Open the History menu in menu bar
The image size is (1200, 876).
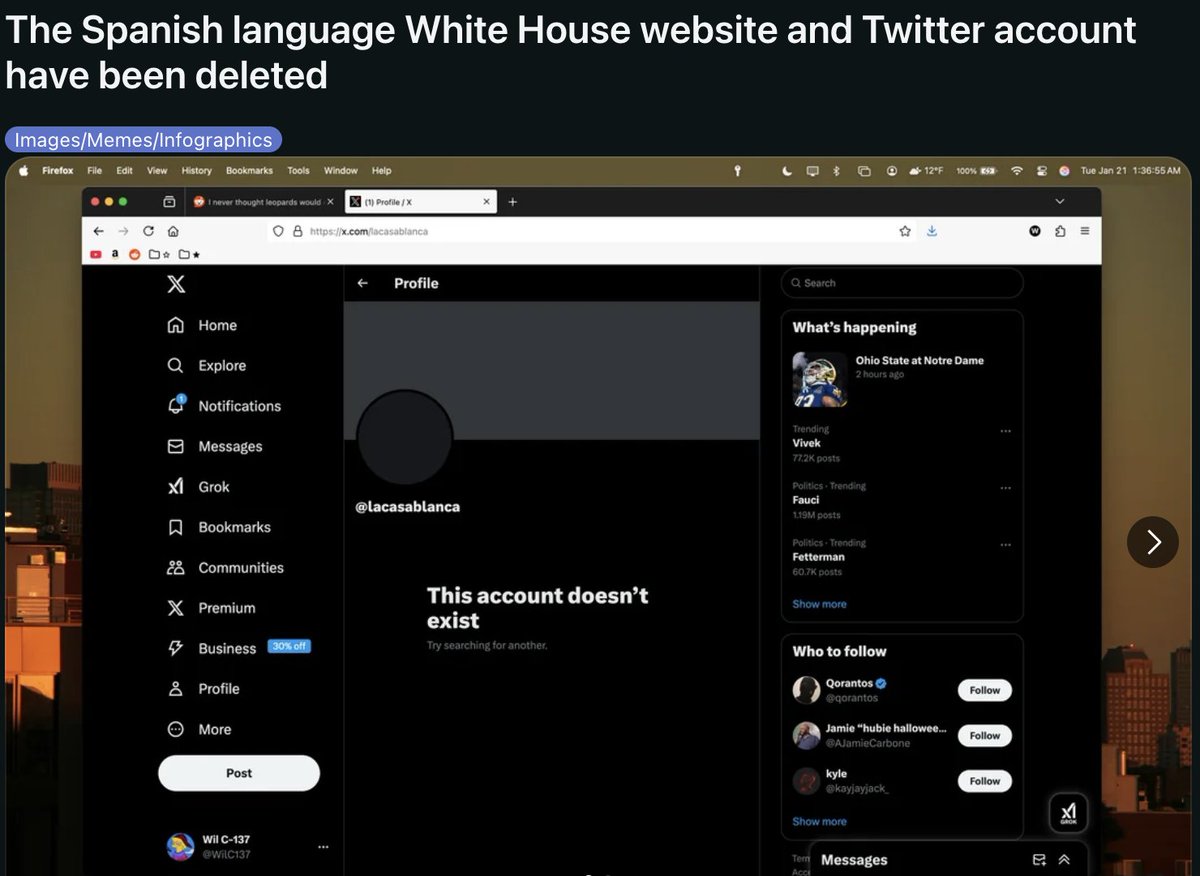(197, 171)
